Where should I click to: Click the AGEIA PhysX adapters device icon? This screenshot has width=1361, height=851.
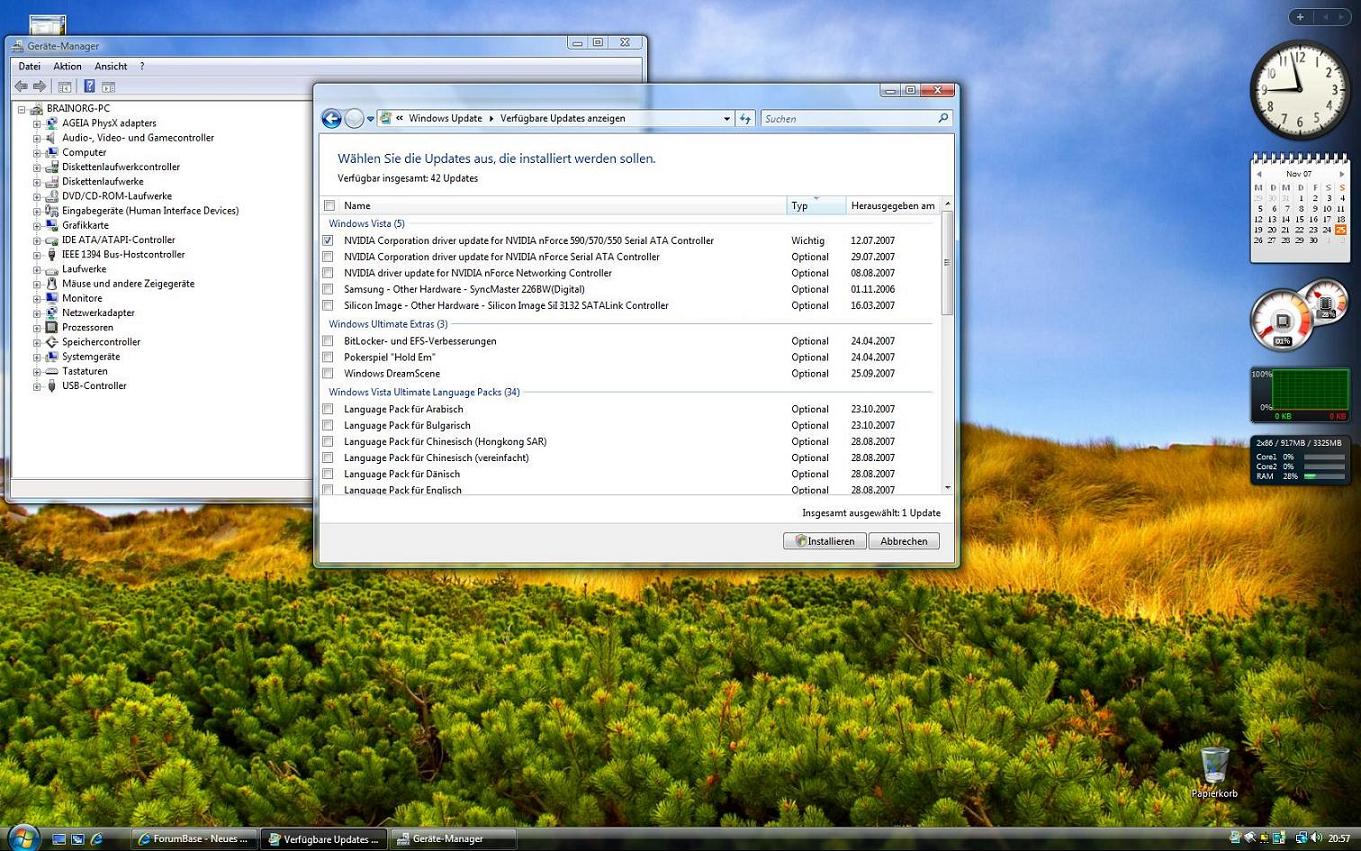tap(52, 123)
